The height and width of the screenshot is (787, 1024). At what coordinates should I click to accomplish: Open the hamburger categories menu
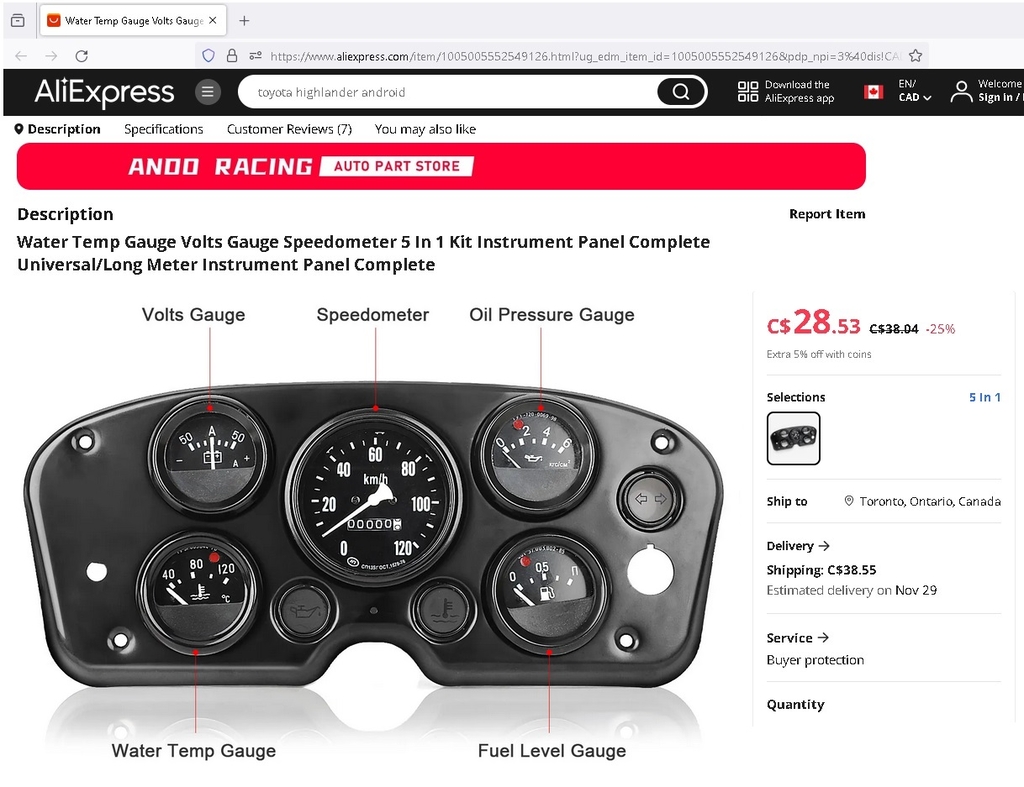pyautogui.click(x=208, y=92)
